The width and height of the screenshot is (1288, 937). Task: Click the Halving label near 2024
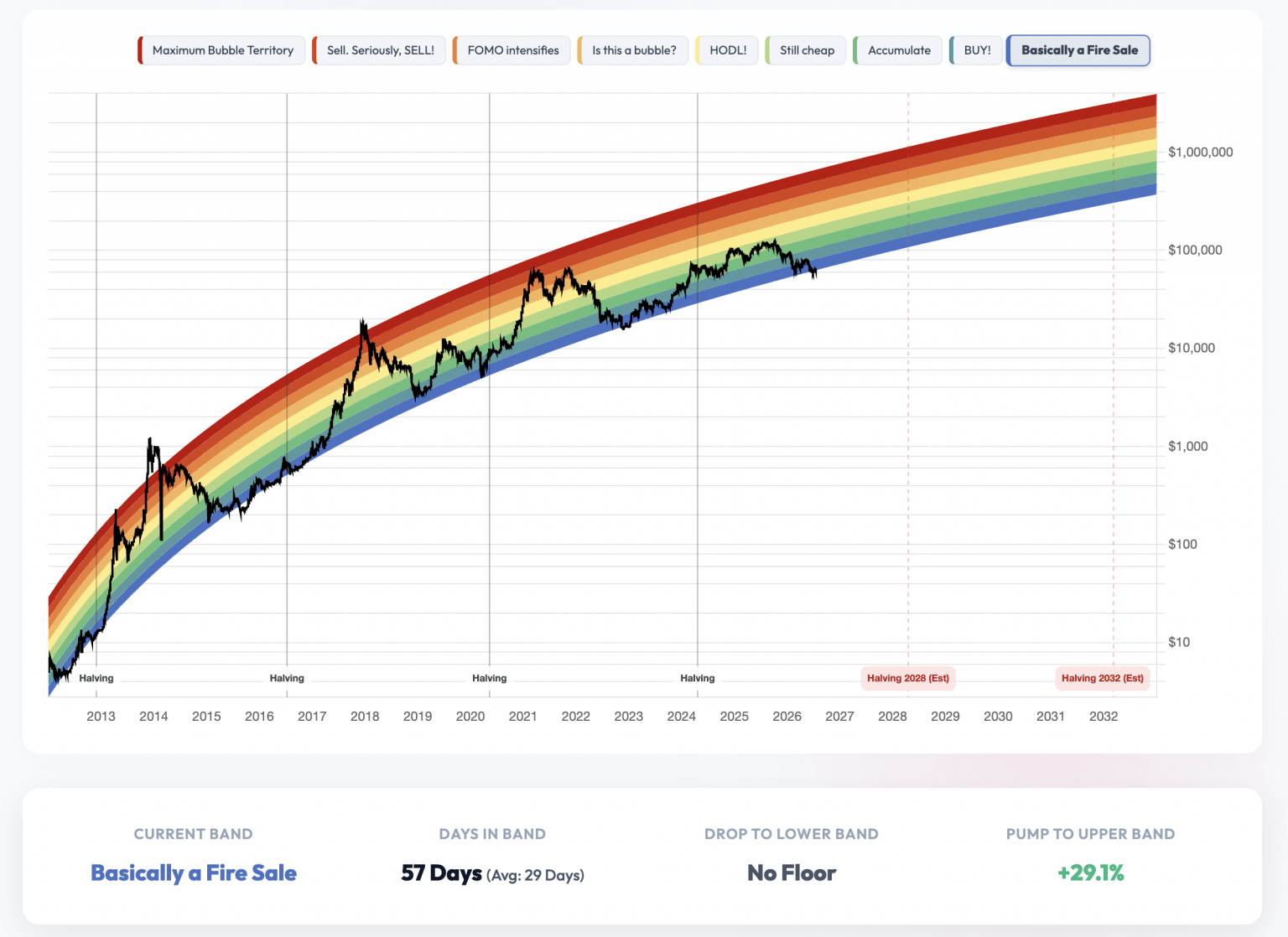698,678
